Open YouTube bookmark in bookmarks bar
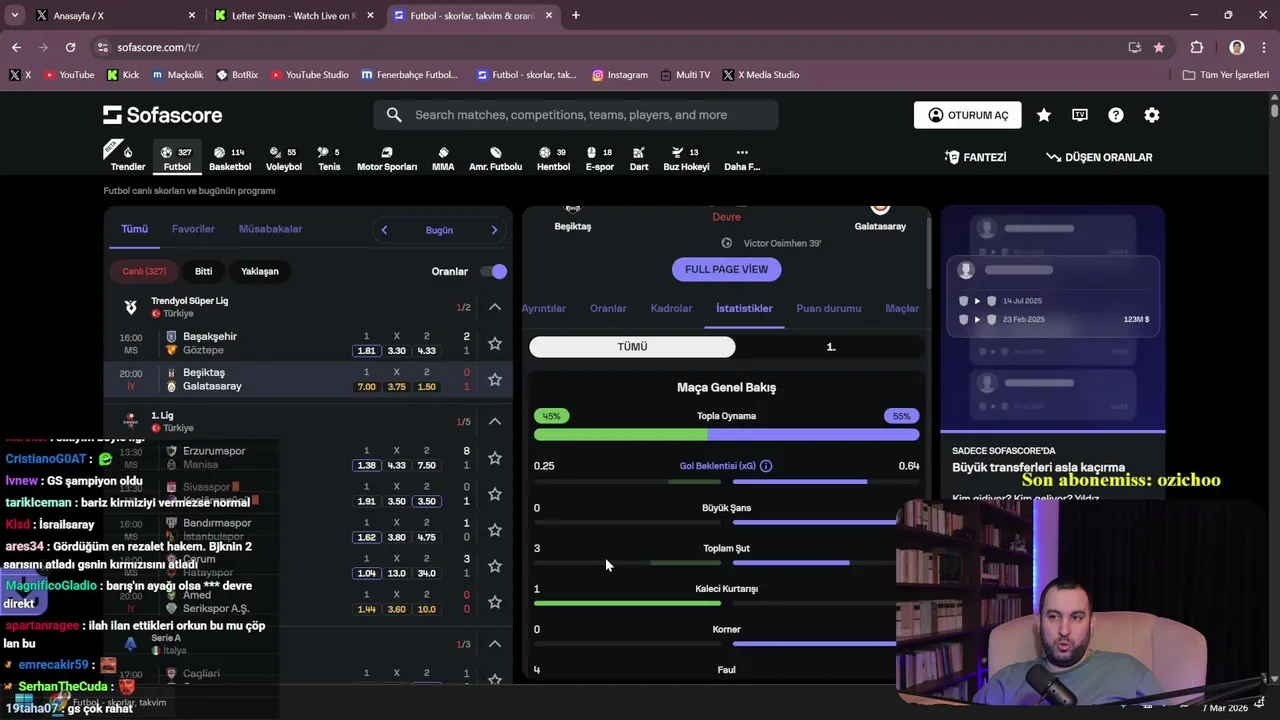1280x720 pixels. point(69,75)
